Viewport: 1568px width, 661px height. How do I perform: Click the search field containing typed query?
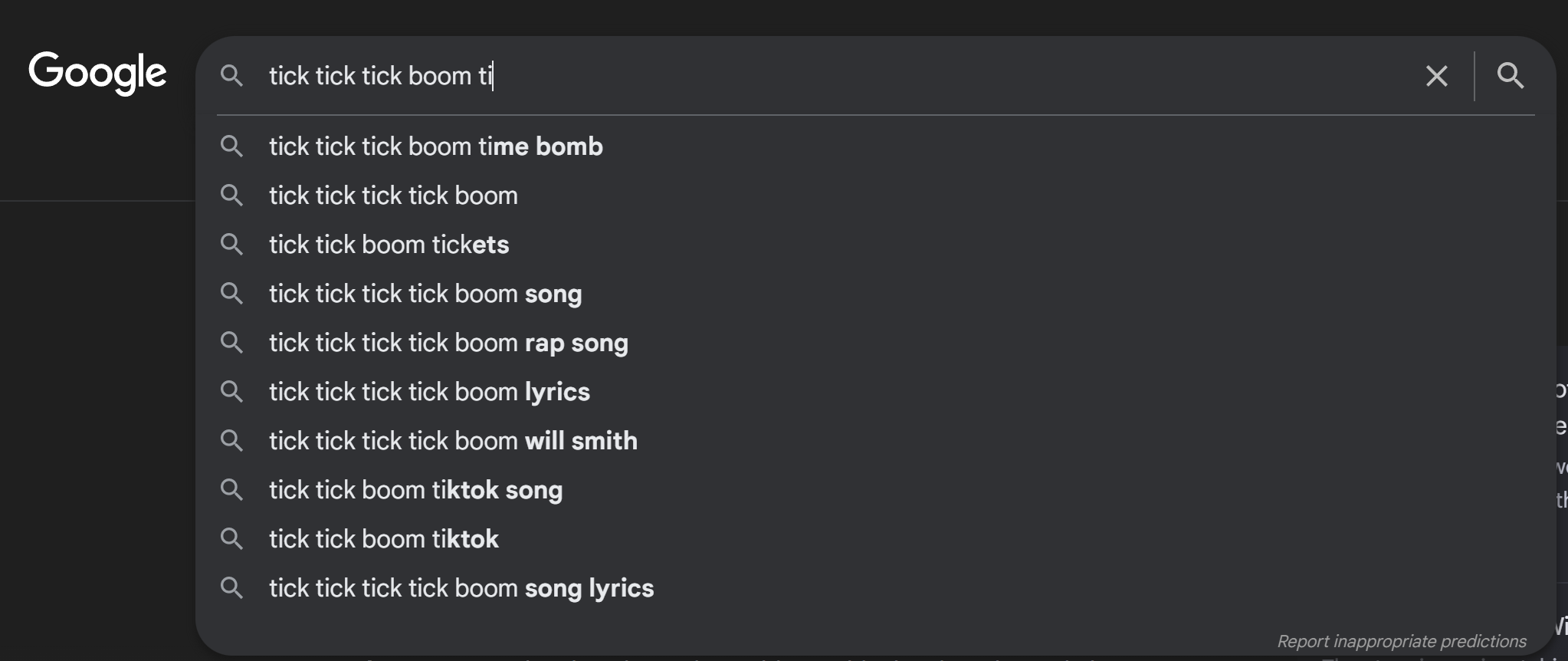pyautogui.click(x=766, y=76)
